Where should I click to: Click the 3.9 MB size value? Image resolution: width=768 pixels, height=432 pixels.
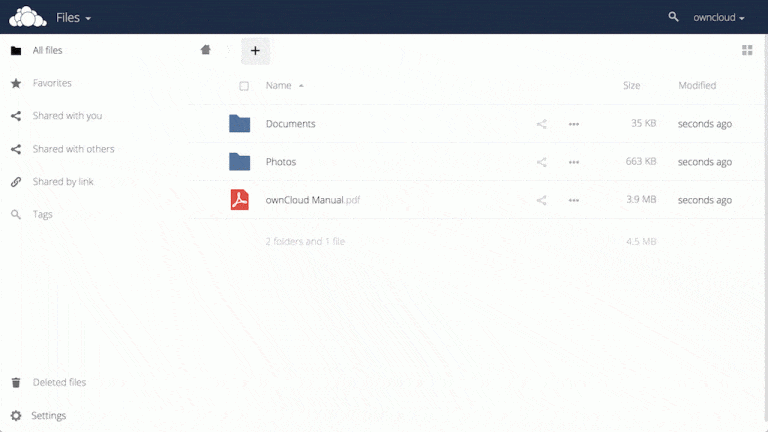pyautogui.click(x=641, y=199)
